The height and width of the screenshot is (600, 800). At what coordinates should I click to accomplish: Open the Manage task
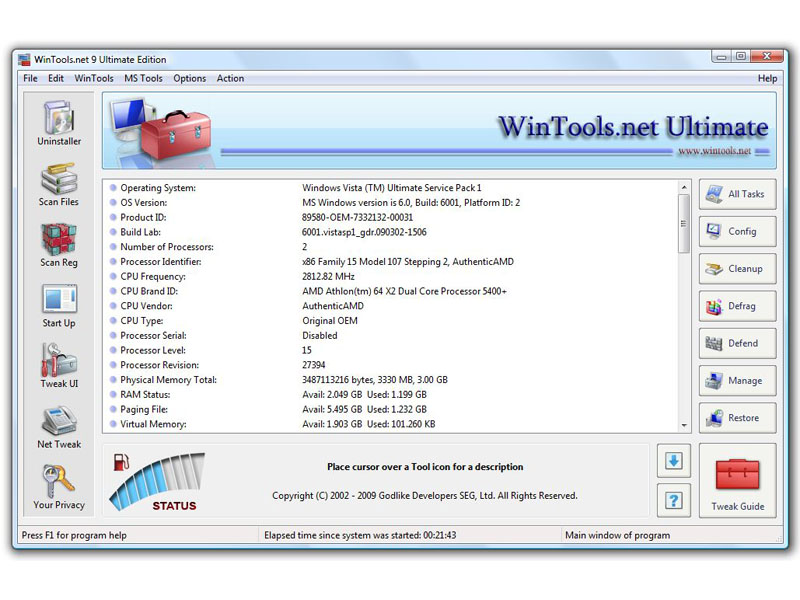(x=737, y=380)
